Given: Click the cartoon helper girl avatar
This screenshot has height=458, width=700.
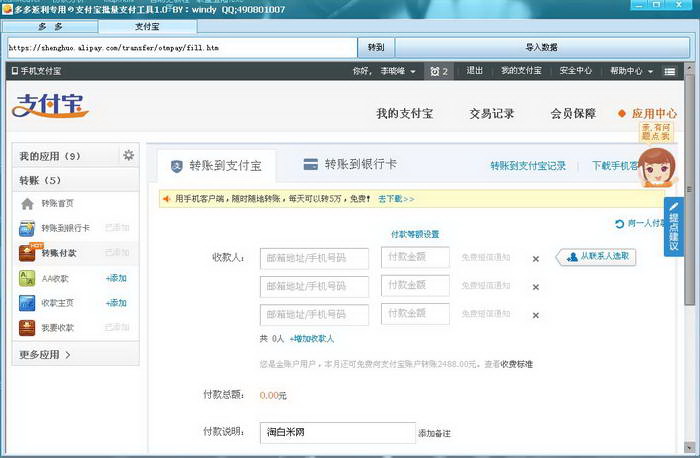Looking at the screenshot, I should [x=658, y=168].
